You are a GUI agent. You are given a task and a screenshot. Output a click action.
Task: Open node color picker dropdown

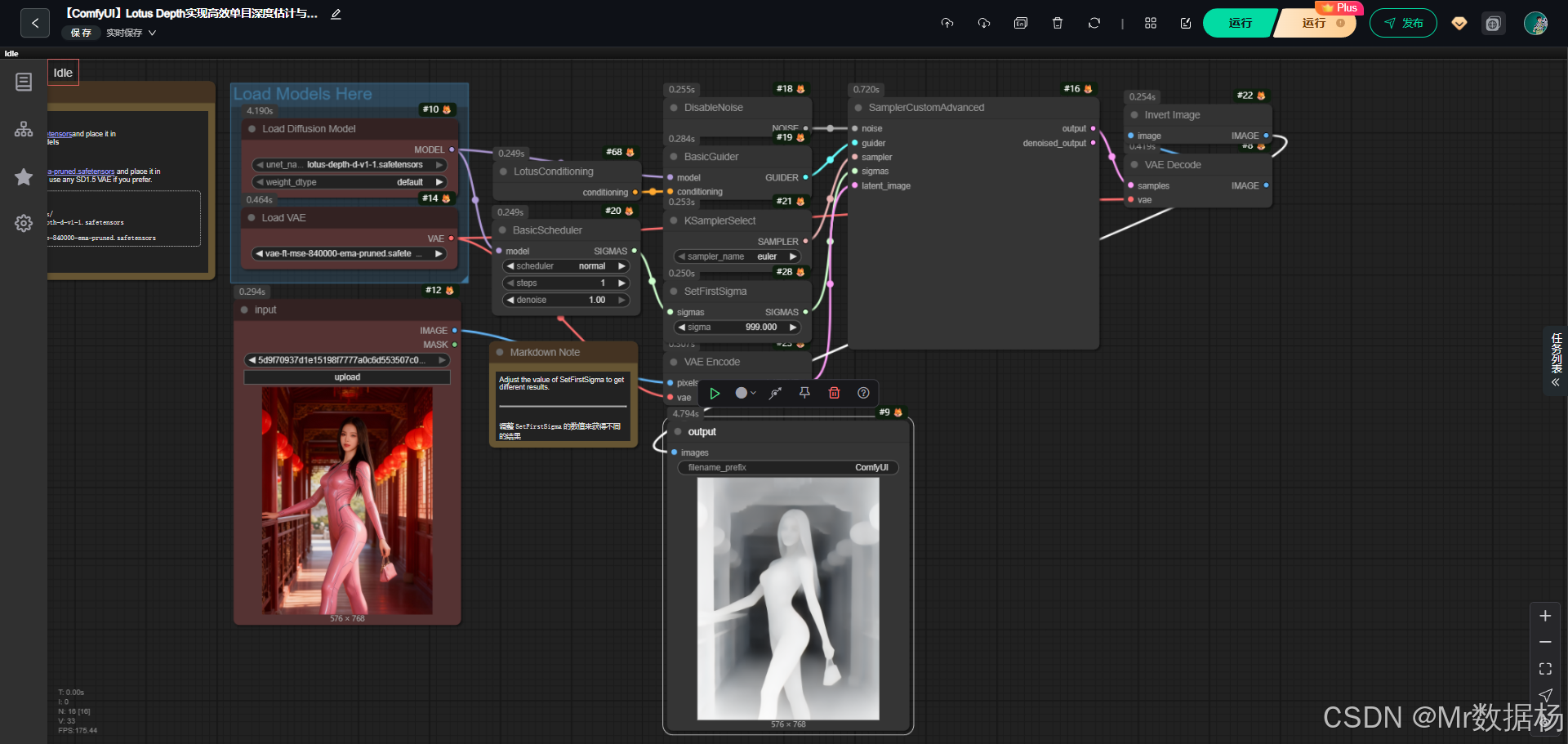coord(746,394)
